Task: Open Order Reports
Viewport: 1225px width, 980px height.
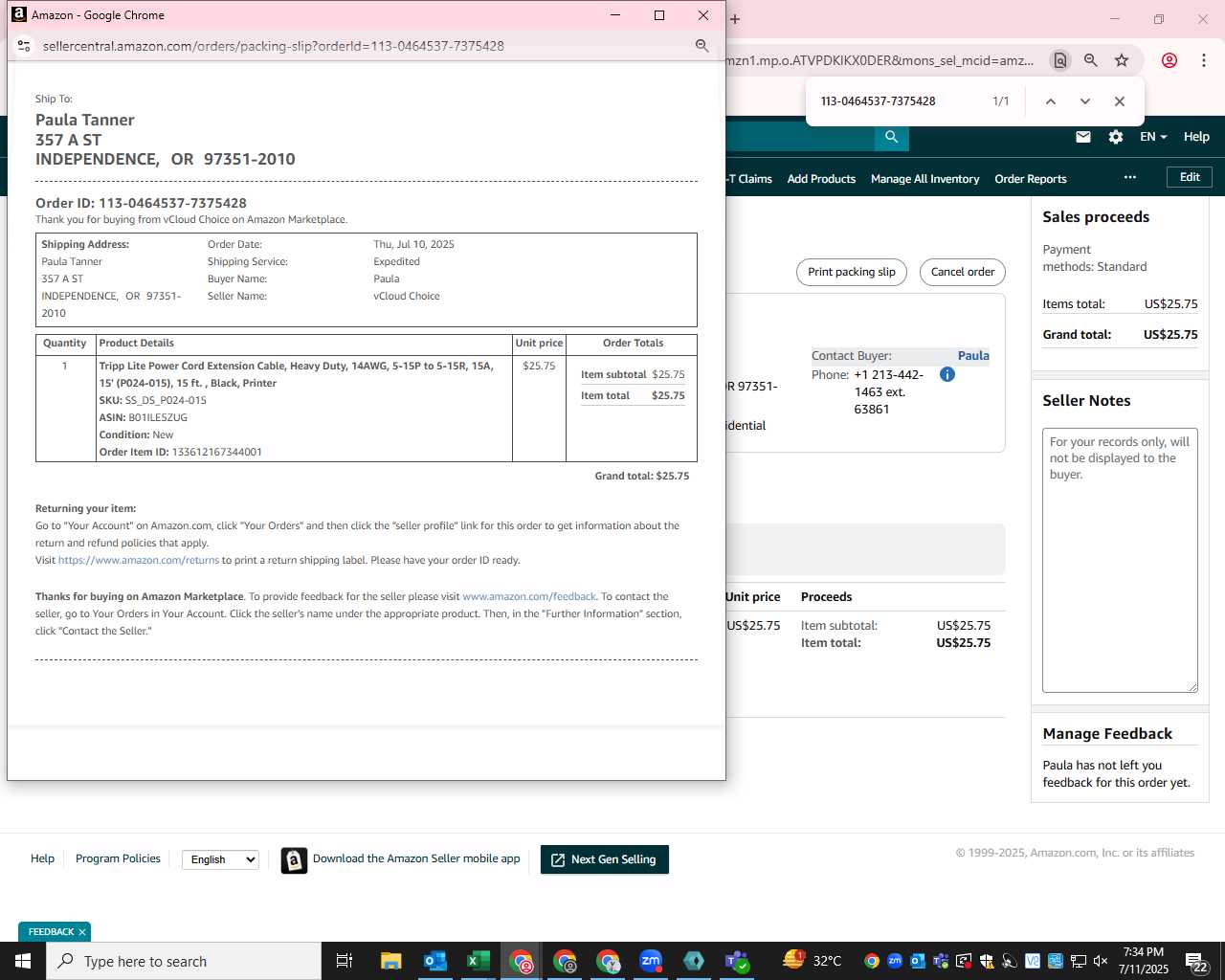Action: click(1031, 179)
